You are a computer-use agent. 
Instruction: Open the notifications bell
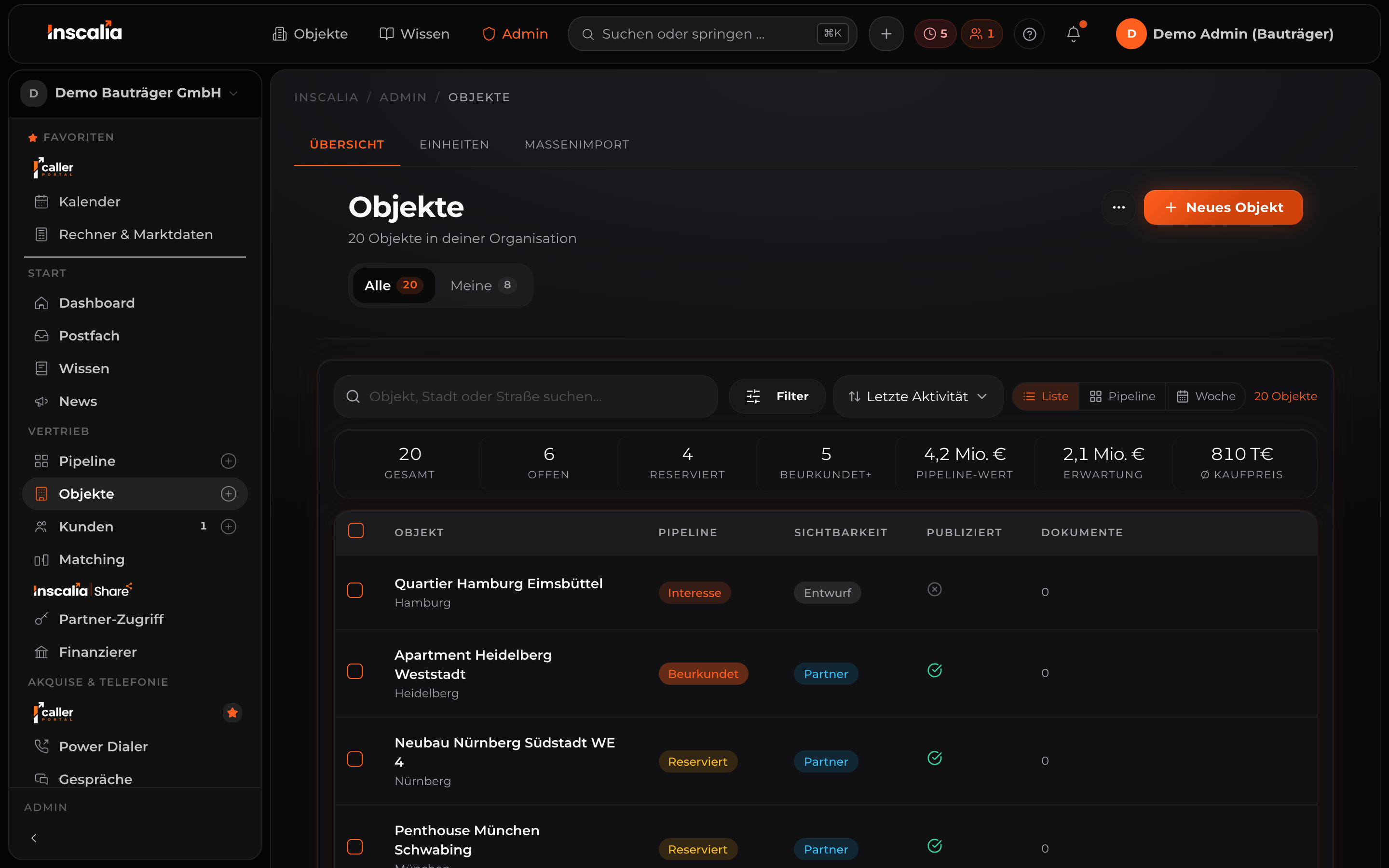pyautogui.click(x=1073, y=34)
